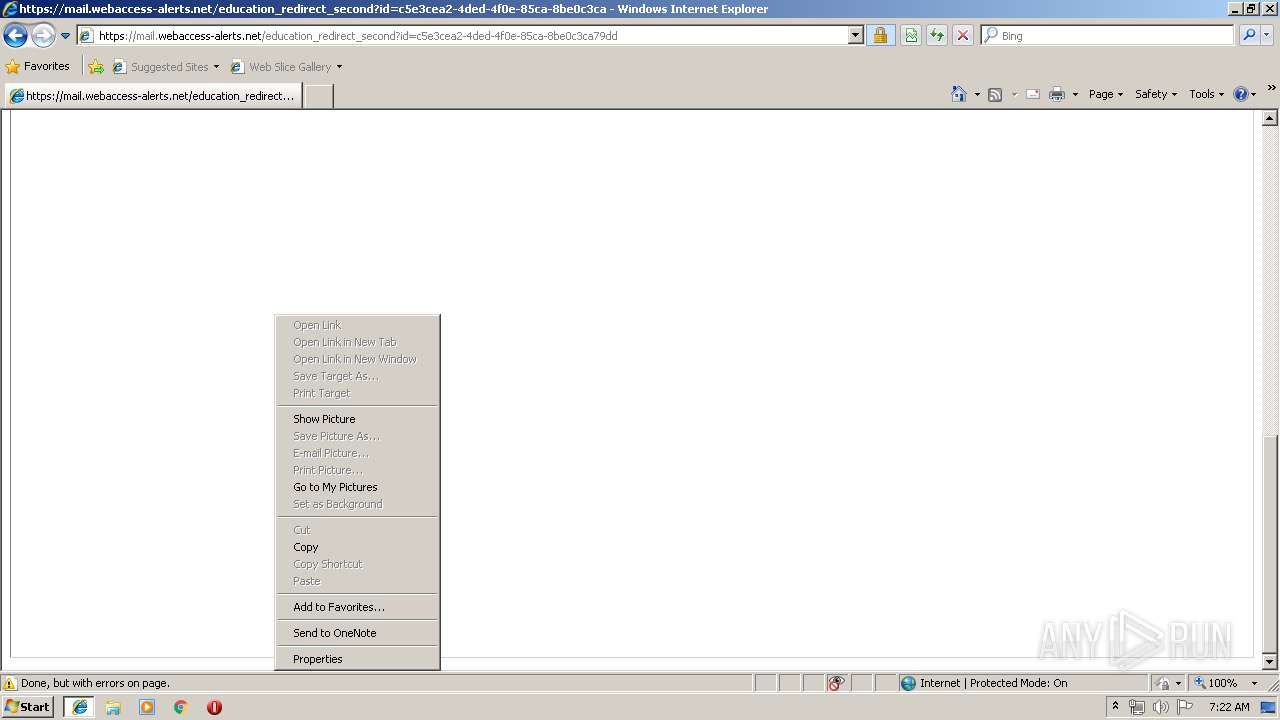This screenshot has width=1280, height=720.
Task: Open the Suggested Sites link
Action: tap(165, 67)
